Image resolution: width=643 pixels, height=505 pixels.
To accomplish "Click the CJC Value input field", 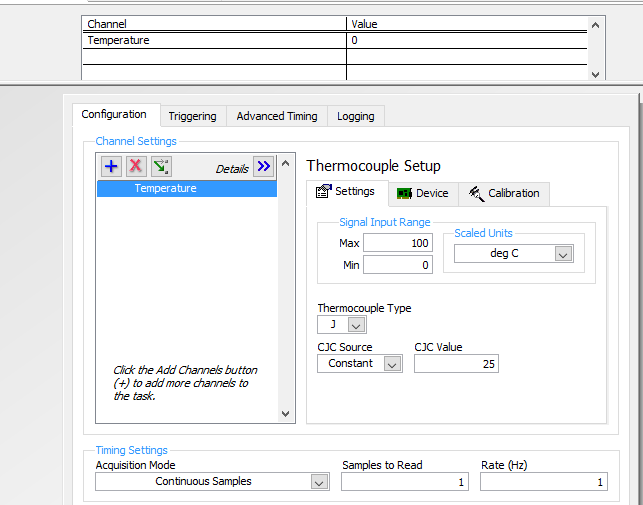I will point(456,363).
